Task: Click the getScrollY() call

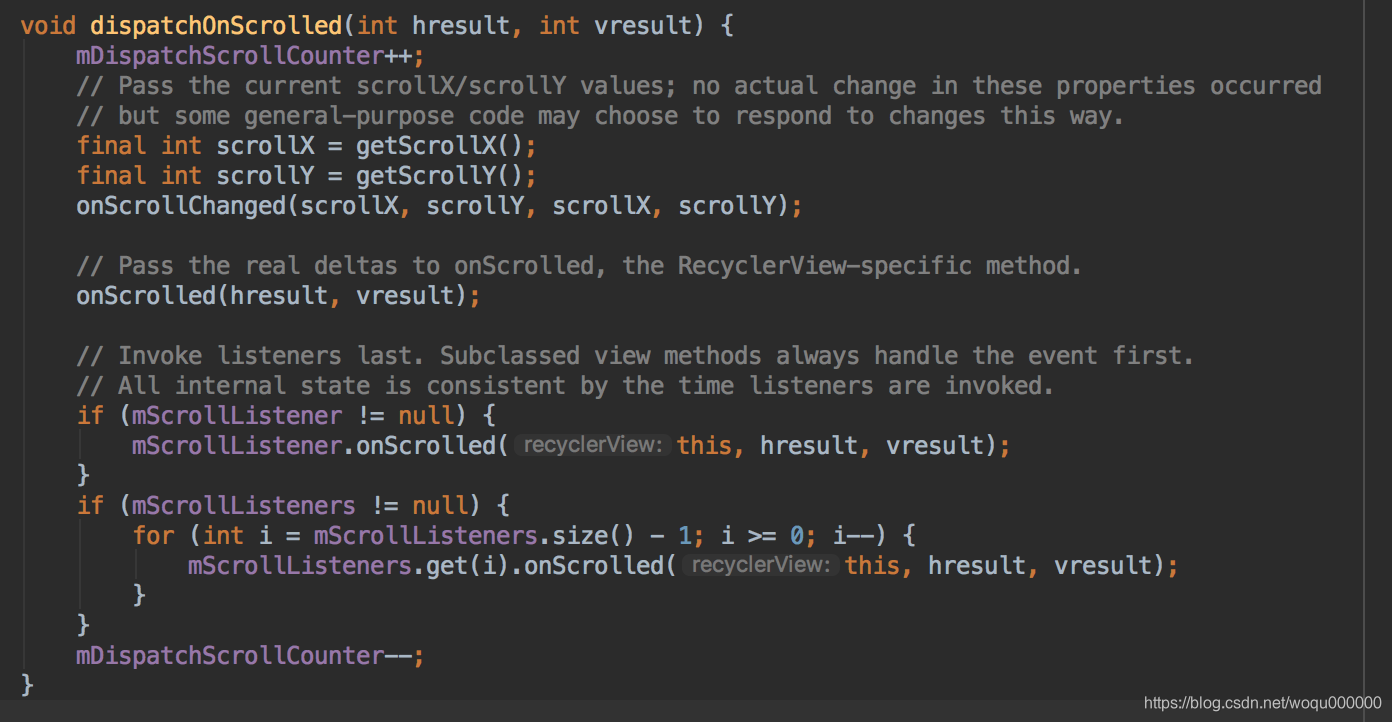Action: pos(439,175)
